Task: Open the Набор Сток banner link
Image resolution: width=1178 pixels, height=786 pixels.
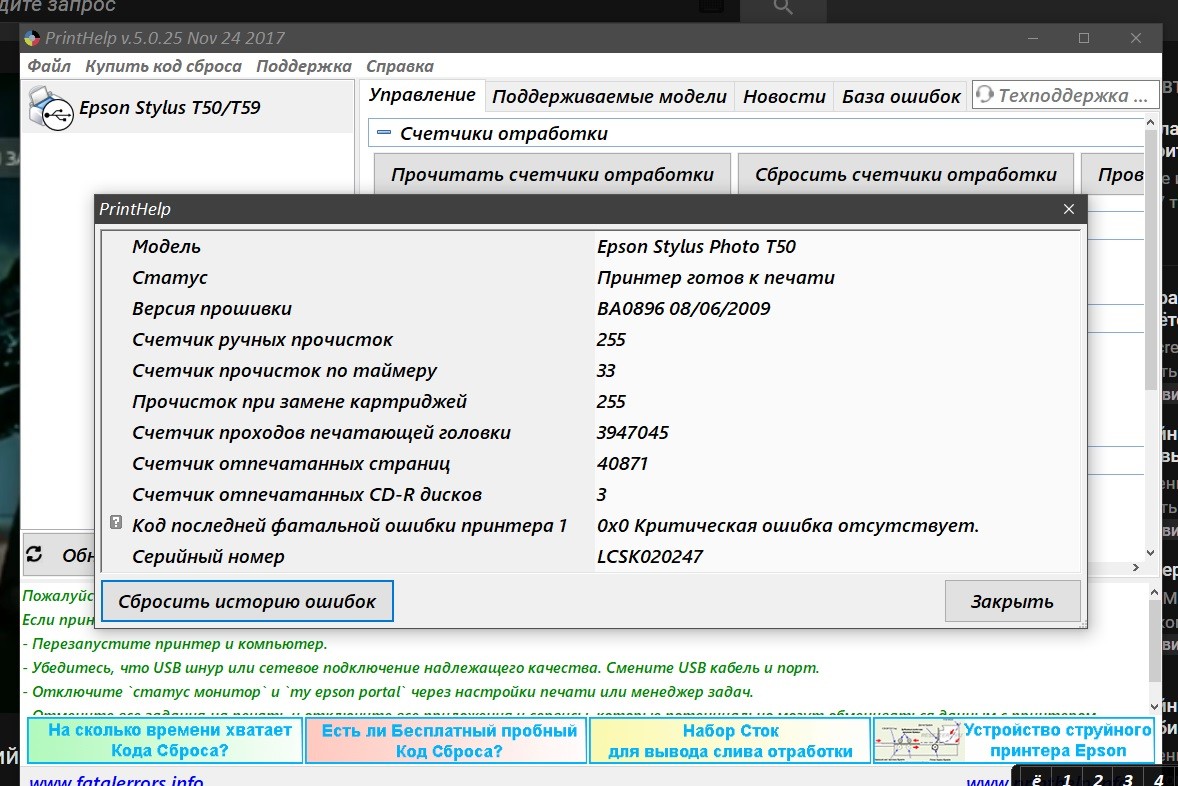Action: coord(730,741)
